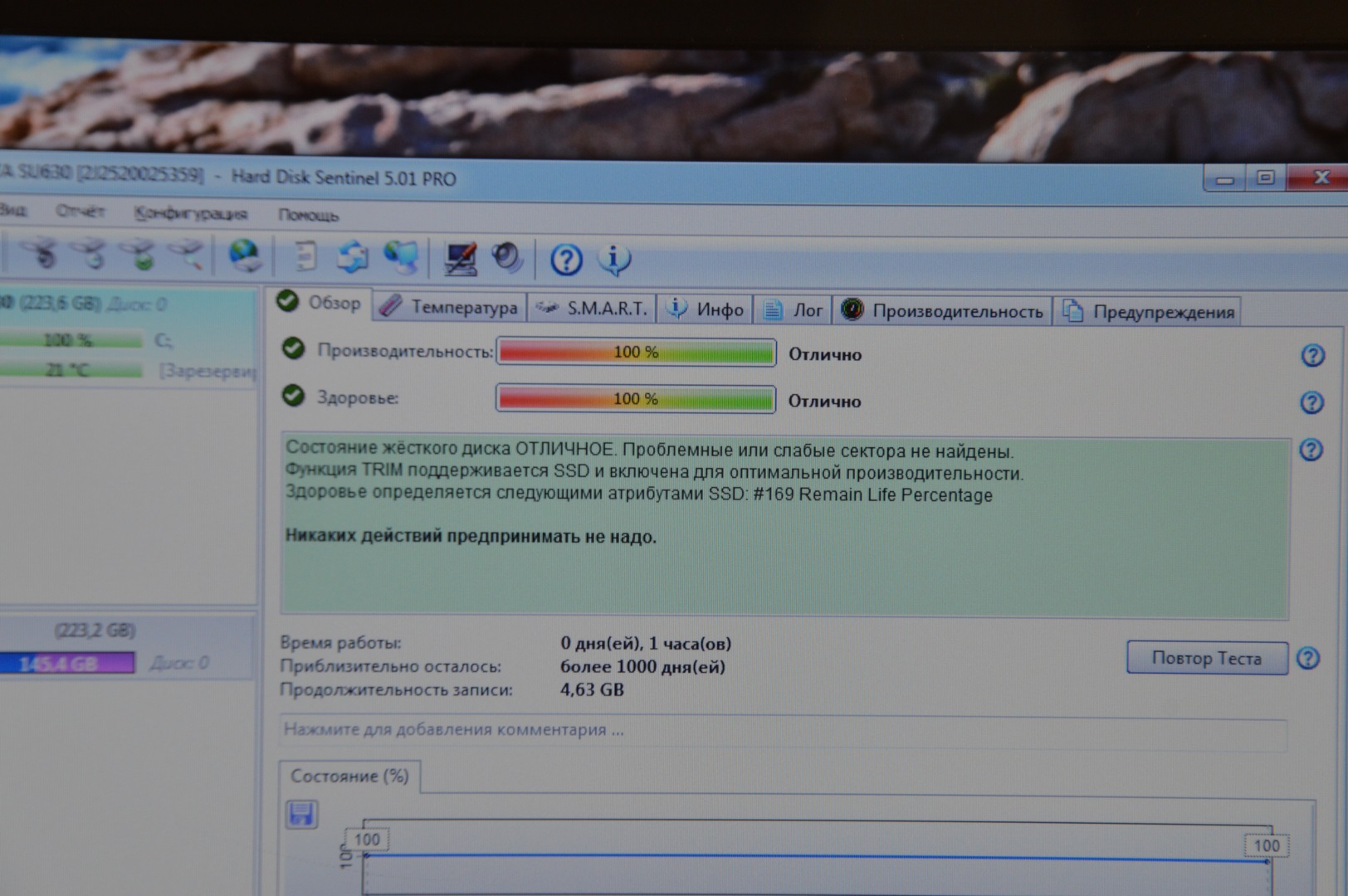This screenshot has height=896, width=1348.
Task: Click the globe and monitor network icon
Action: coord(402,258)
